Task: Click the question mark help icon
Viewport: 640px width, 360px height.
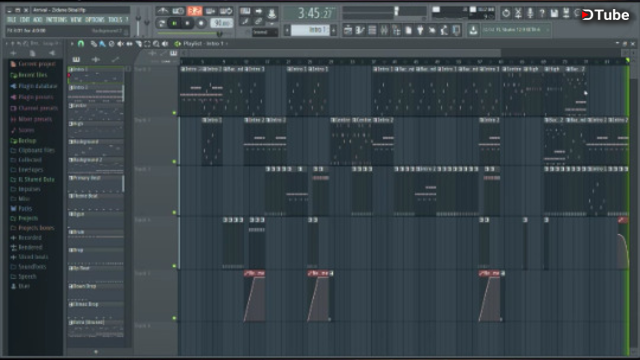Action: [x=542, y=13]
